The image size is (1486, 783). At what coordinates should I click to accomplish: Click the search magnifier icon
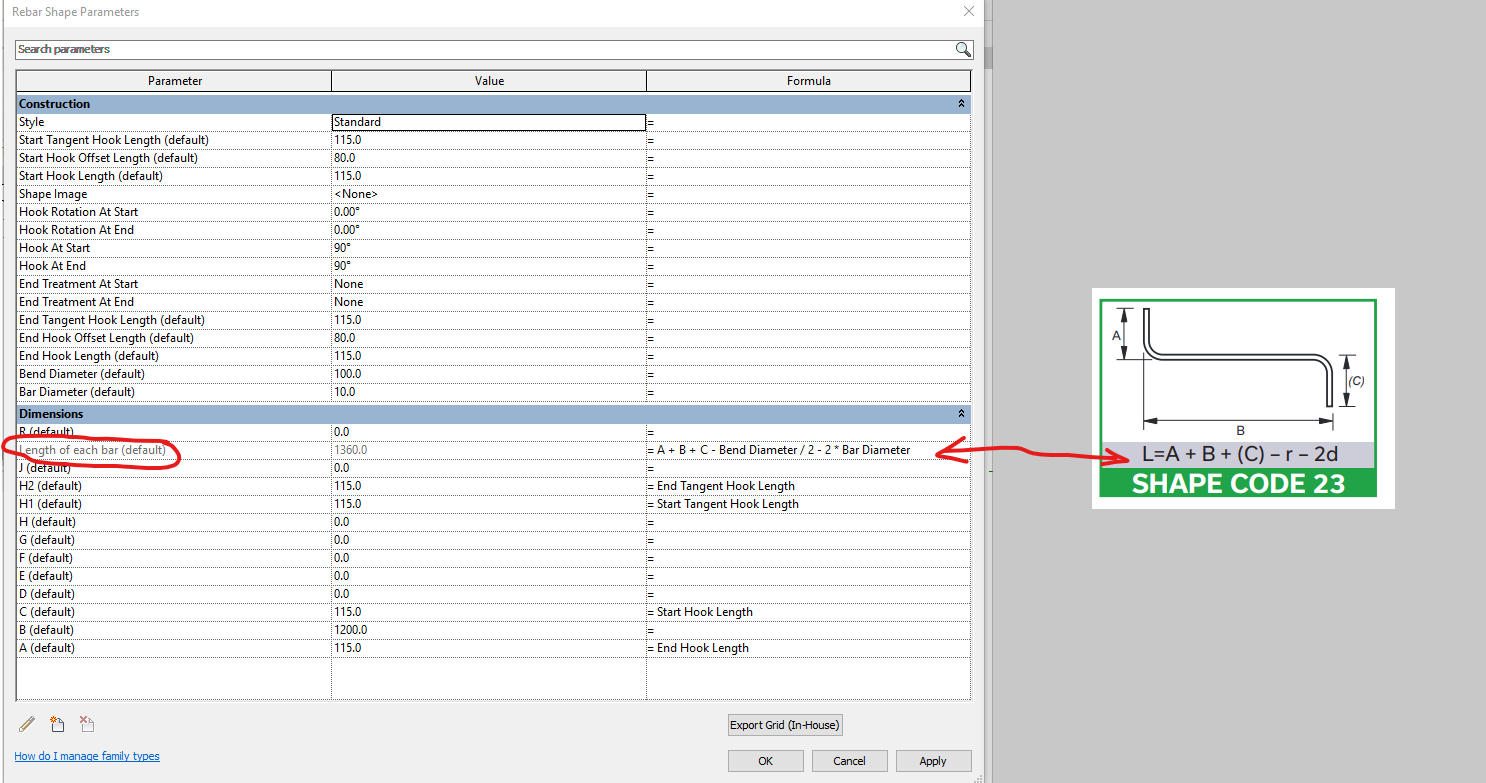pos(962,48)
